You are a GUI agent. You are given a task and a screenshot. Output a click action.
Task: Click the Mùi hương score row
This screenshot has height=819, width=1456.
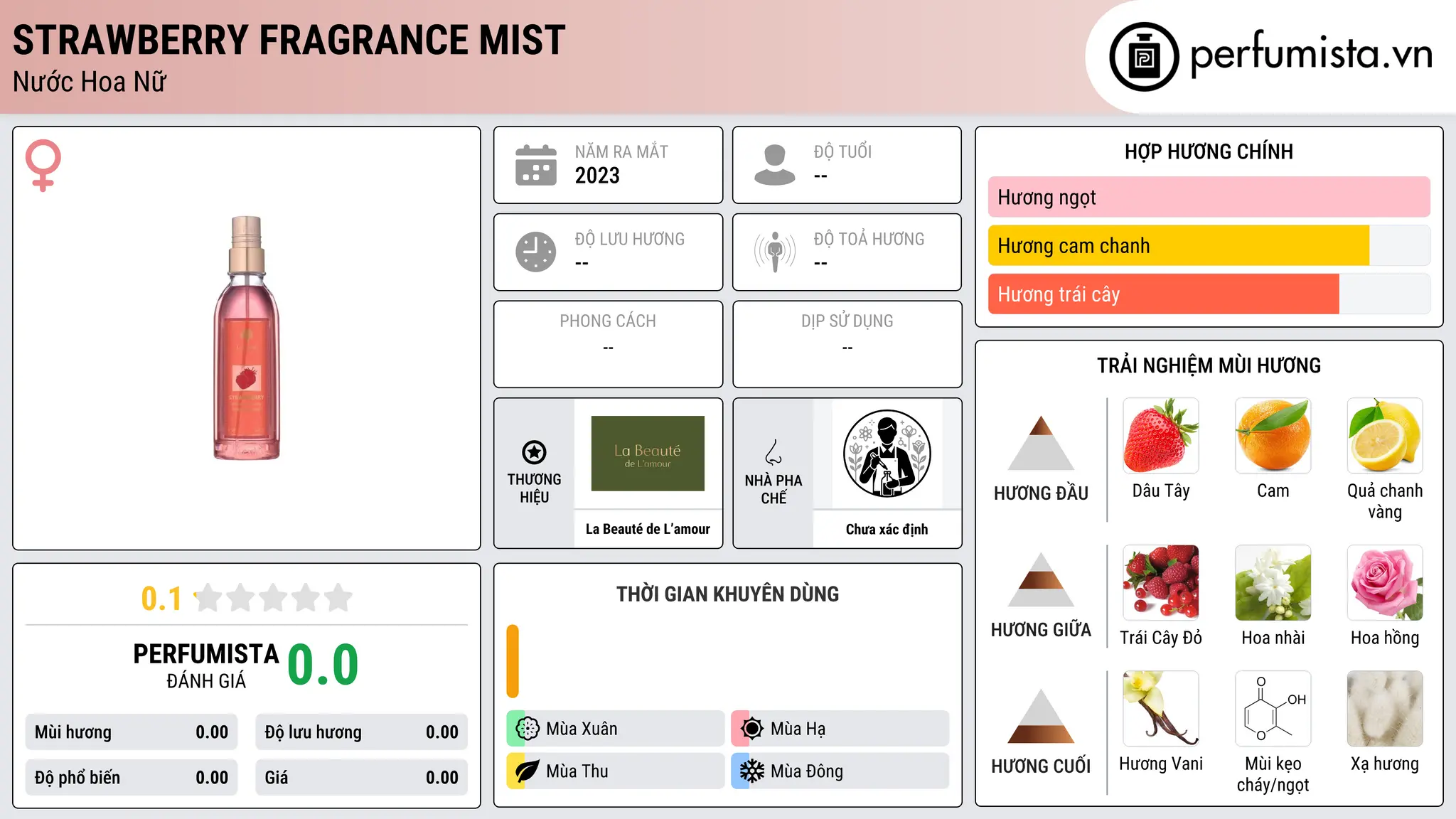(x=132, y=732)
